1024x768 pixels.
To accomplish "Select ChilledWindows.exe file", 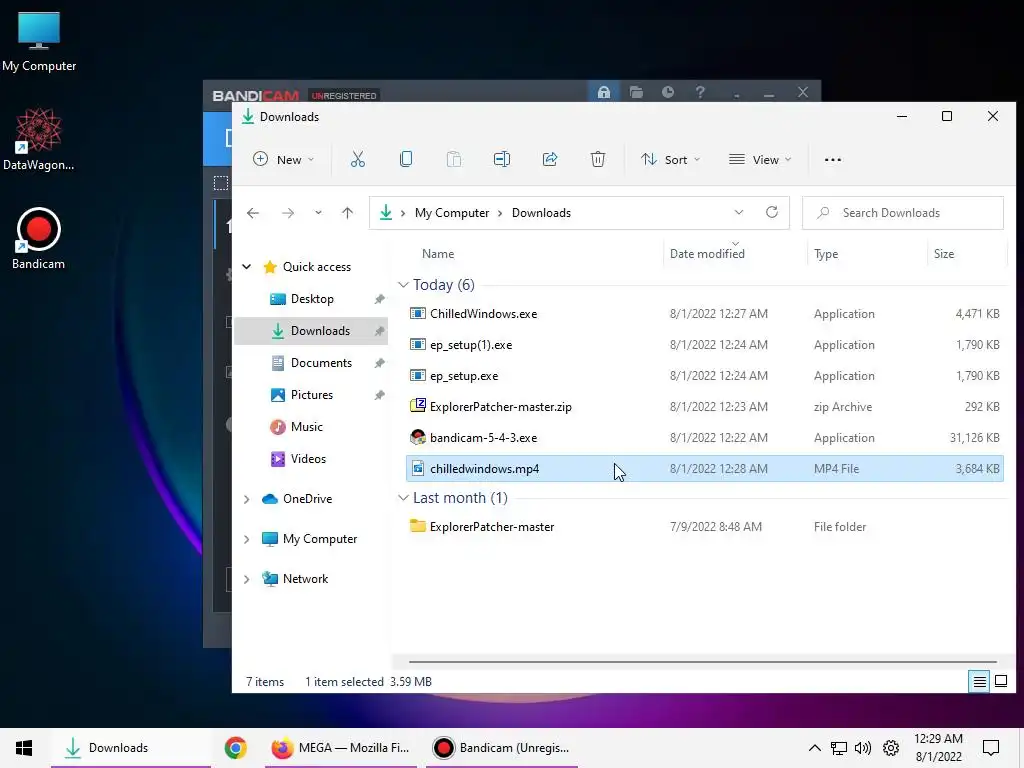I will (x=705, y=314).
